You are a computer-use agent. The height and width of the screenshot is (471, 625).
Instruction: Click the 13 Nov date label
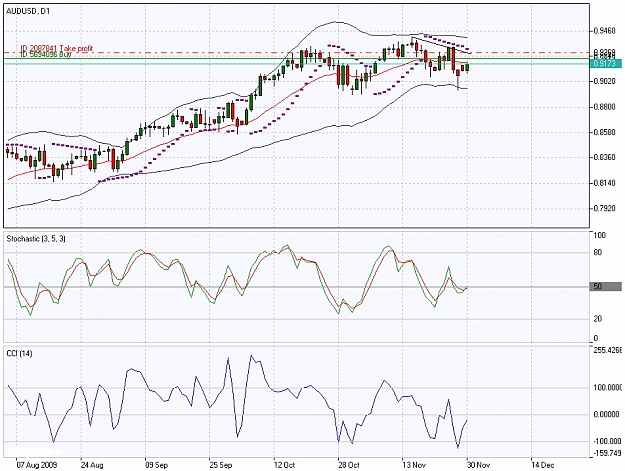coord(414,465)
